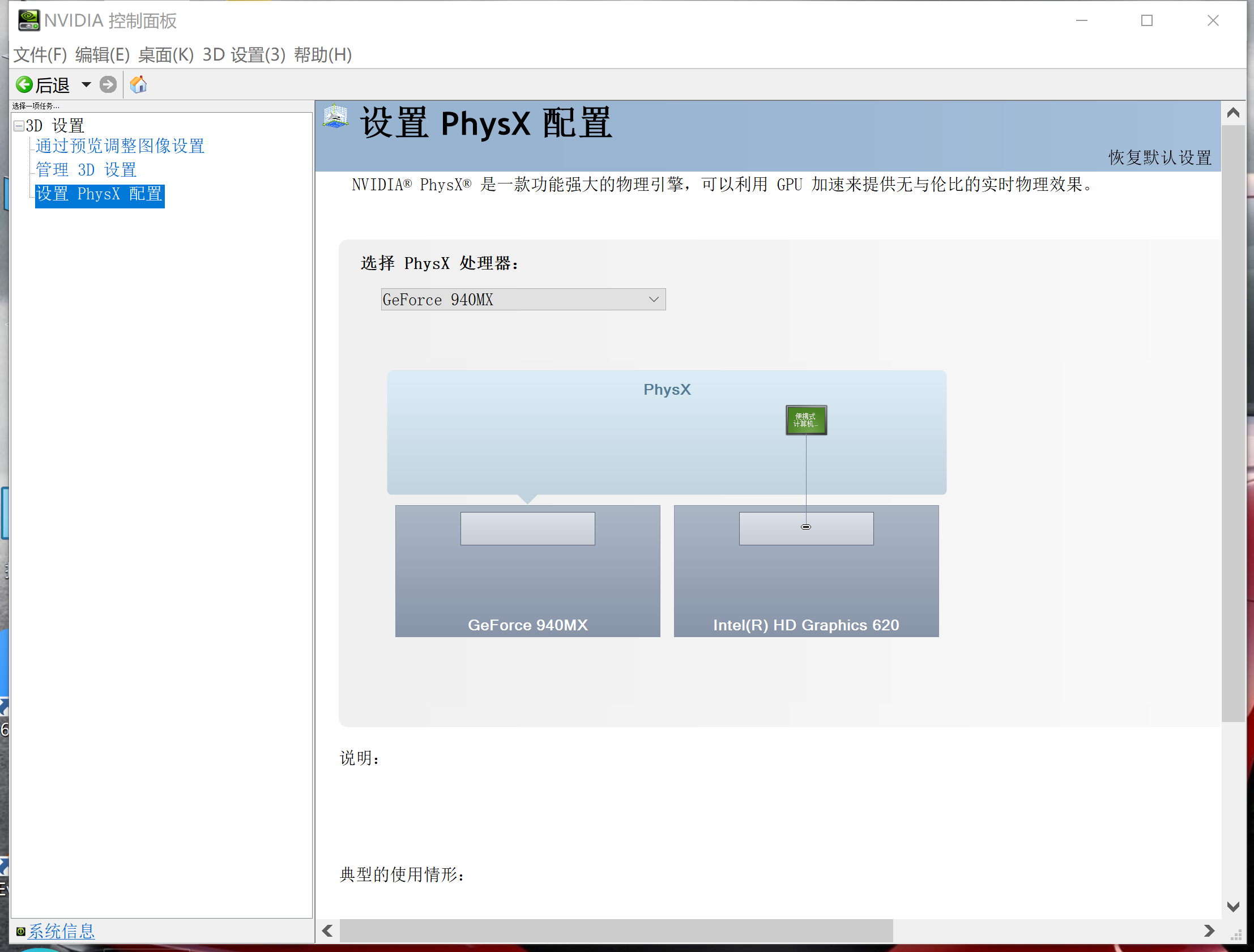The height and width of the screenshot is (952, 1254).
Task: Open the 3D 设置(3) menu
Action: point(244,55)
